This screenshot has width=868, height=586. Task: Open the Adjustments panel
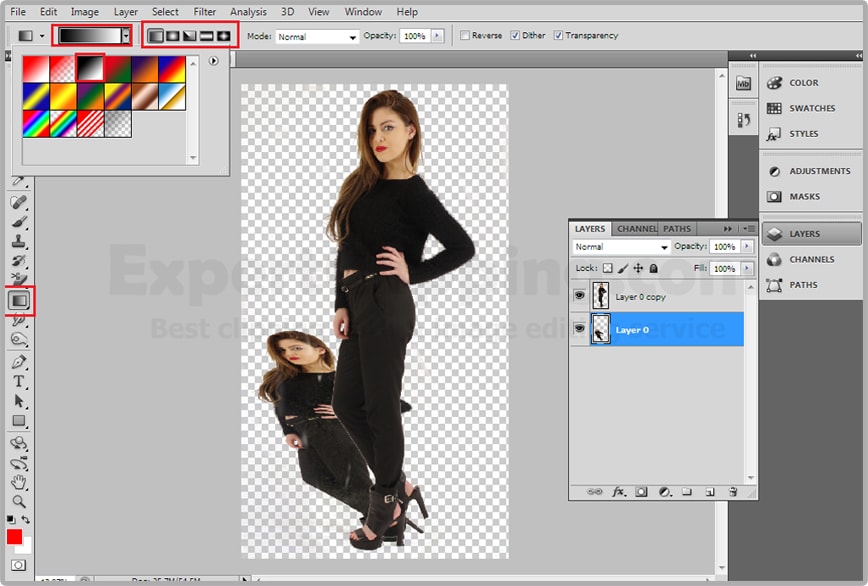click(x=819, y=171)
